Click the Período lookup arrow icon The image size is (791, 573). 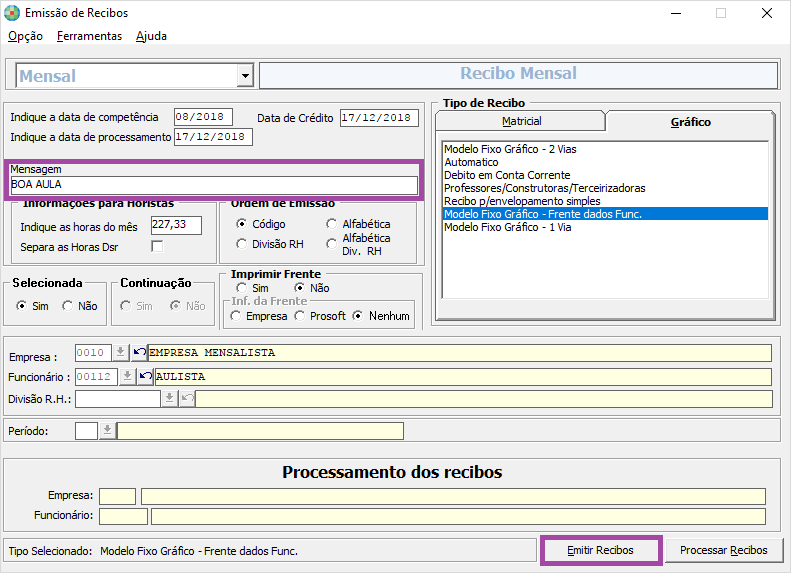pyautogui.click(x=107, y=431)
